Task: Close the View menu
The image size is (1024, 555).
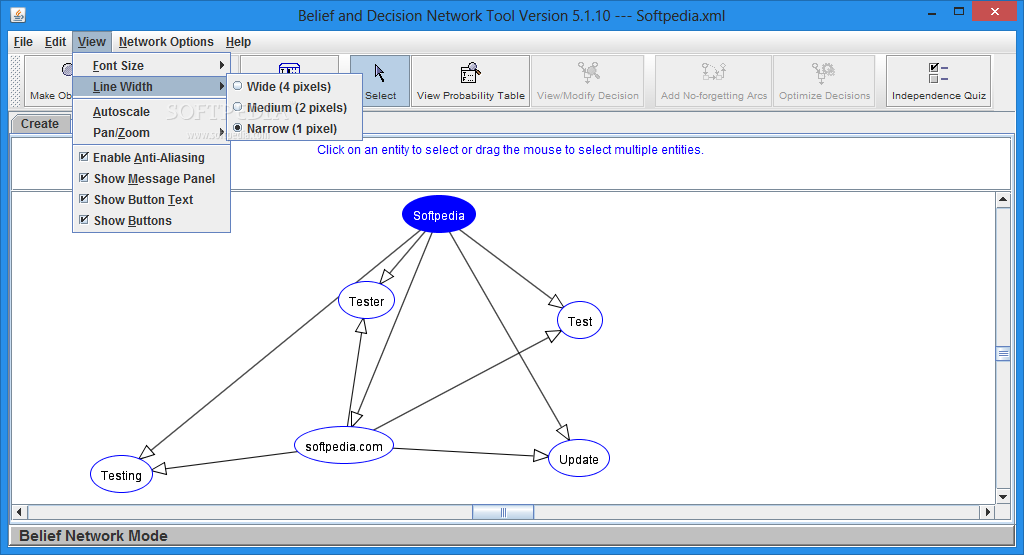Action: coord(91,42)
